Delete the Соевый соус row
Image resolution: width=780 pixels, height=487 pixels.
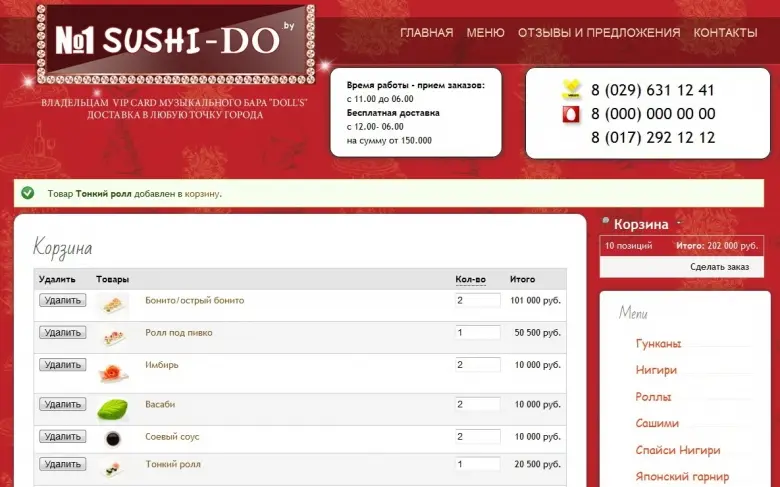pos(63,436)
